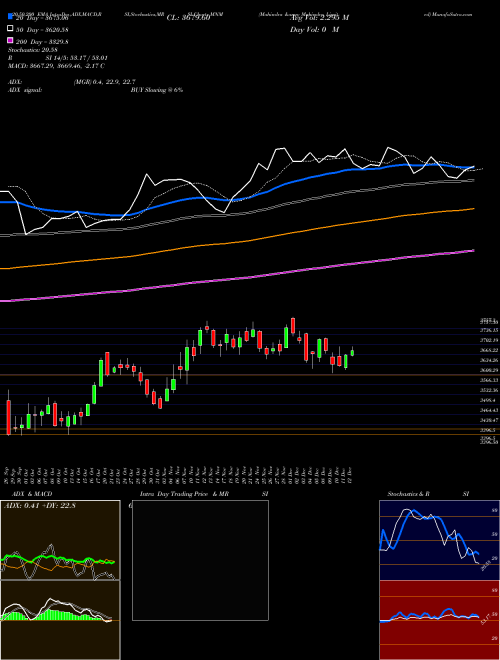Click the last rotated date label on the x-axis
Image resolution: width=500 pixels, height=660 pixels.
[349, 474]
